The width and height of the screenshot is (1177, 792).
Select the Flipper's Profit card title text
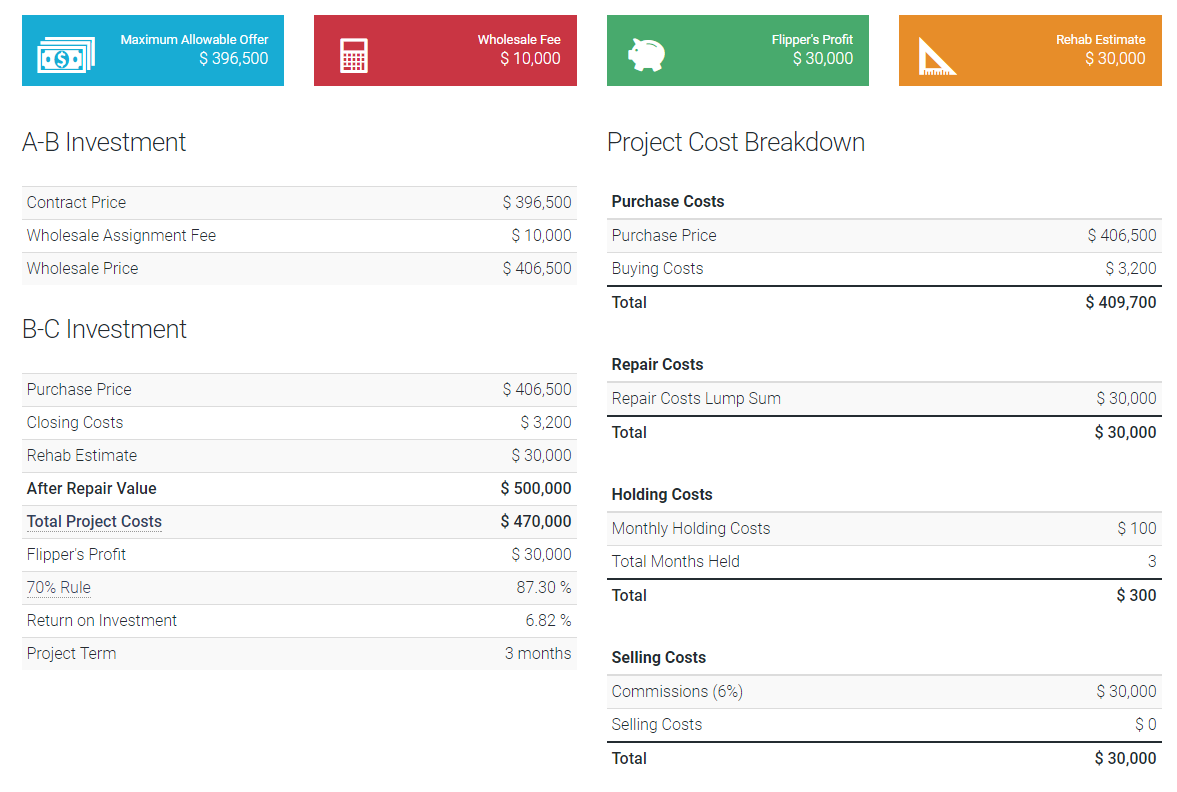point(812,40)
